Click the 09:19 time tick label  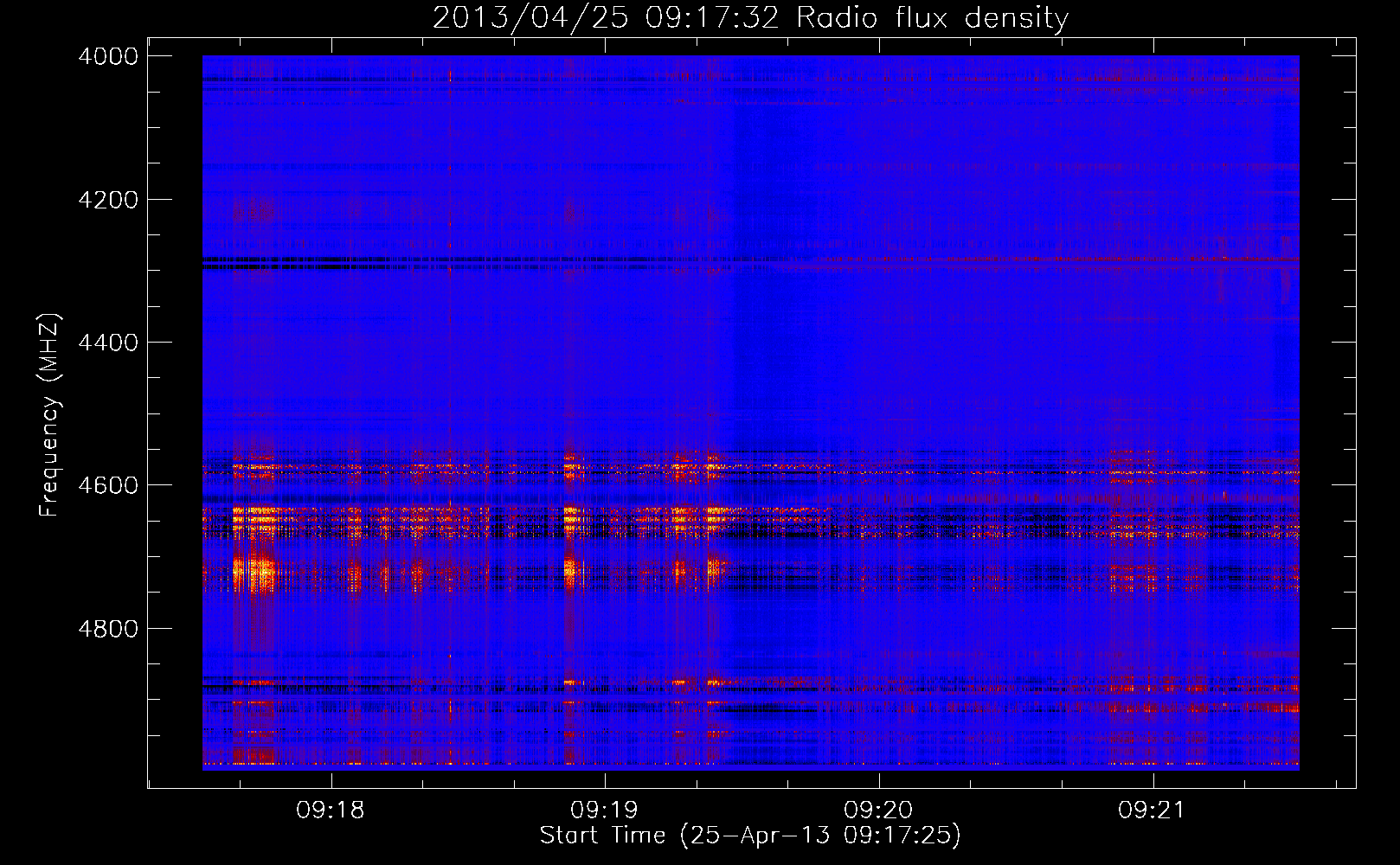pyautogui.click(x=604, y=811)
